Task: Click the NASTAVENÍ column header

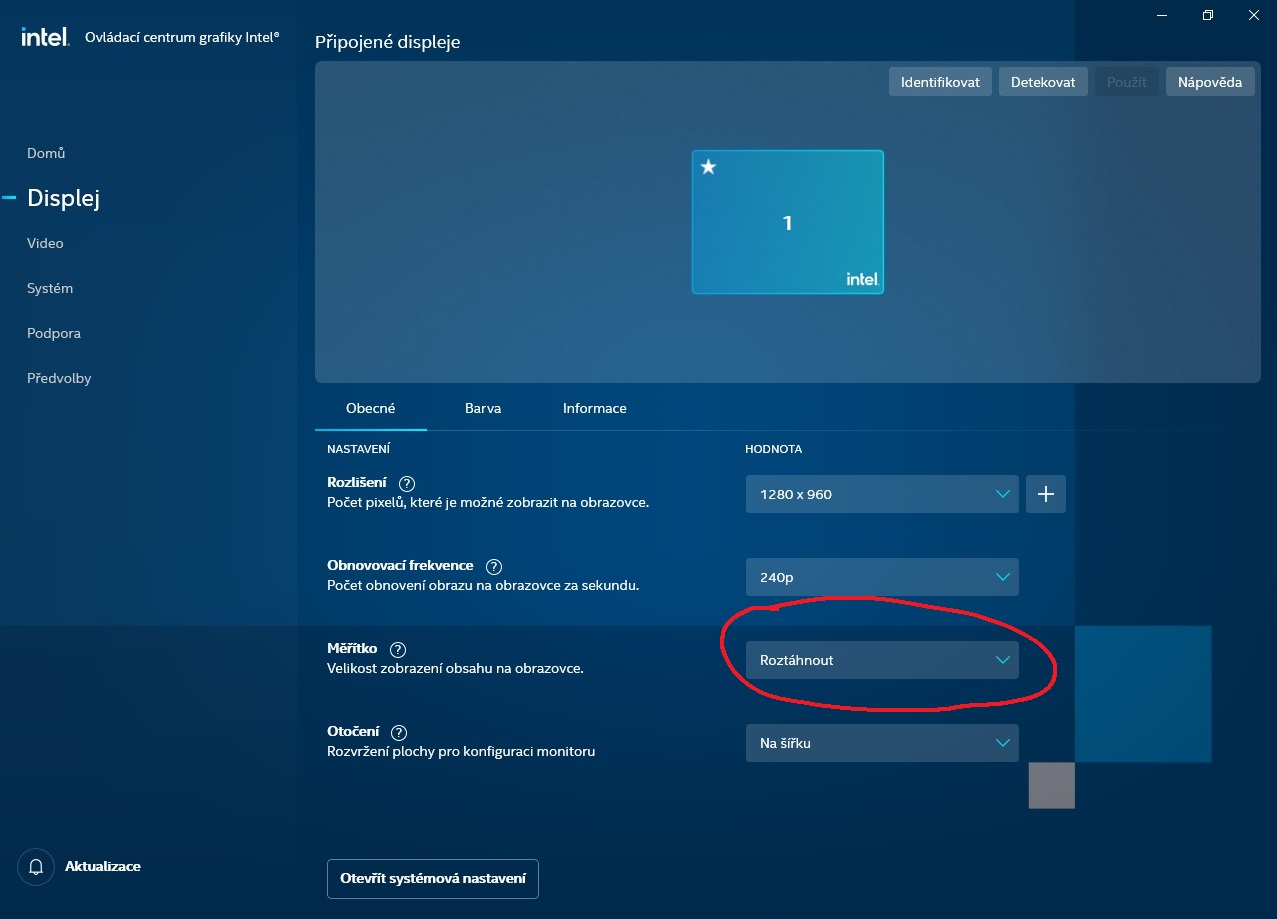Action: [358, 449]
